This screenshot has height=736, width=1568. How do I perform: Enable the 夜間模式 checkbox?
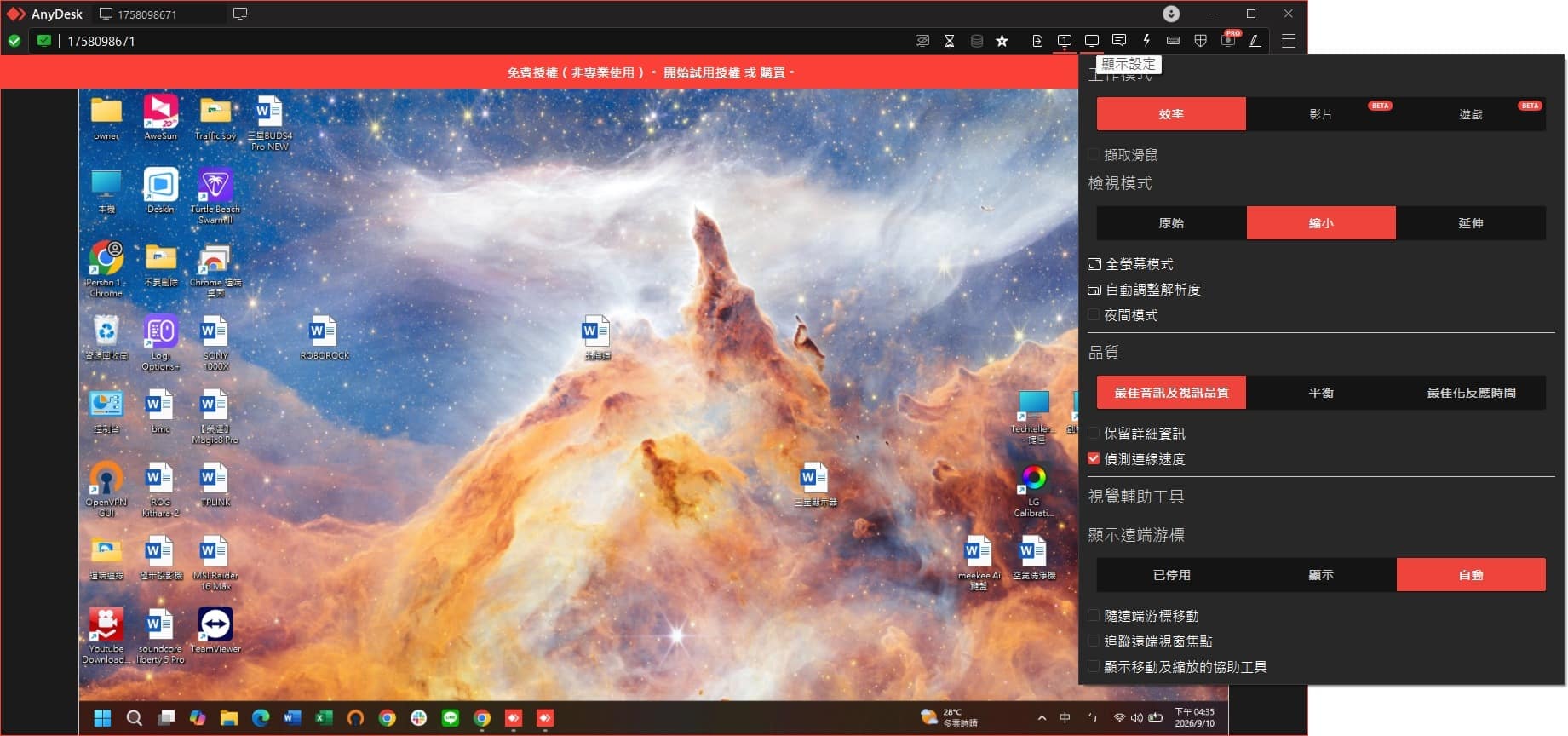tap(1094, 315)
